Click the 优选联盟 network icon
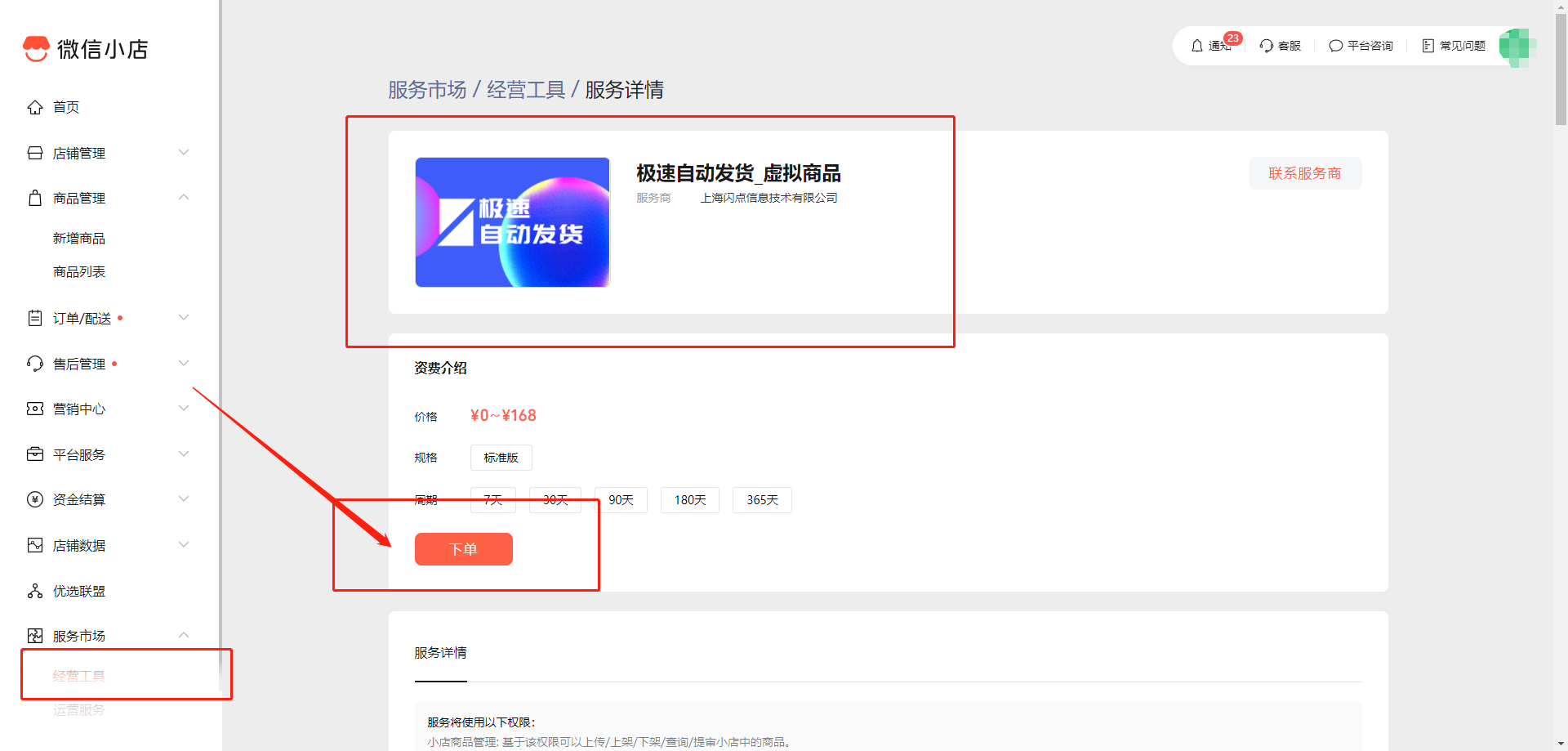The height and width of the screenshot is (751, 1568). pos(35,591)
